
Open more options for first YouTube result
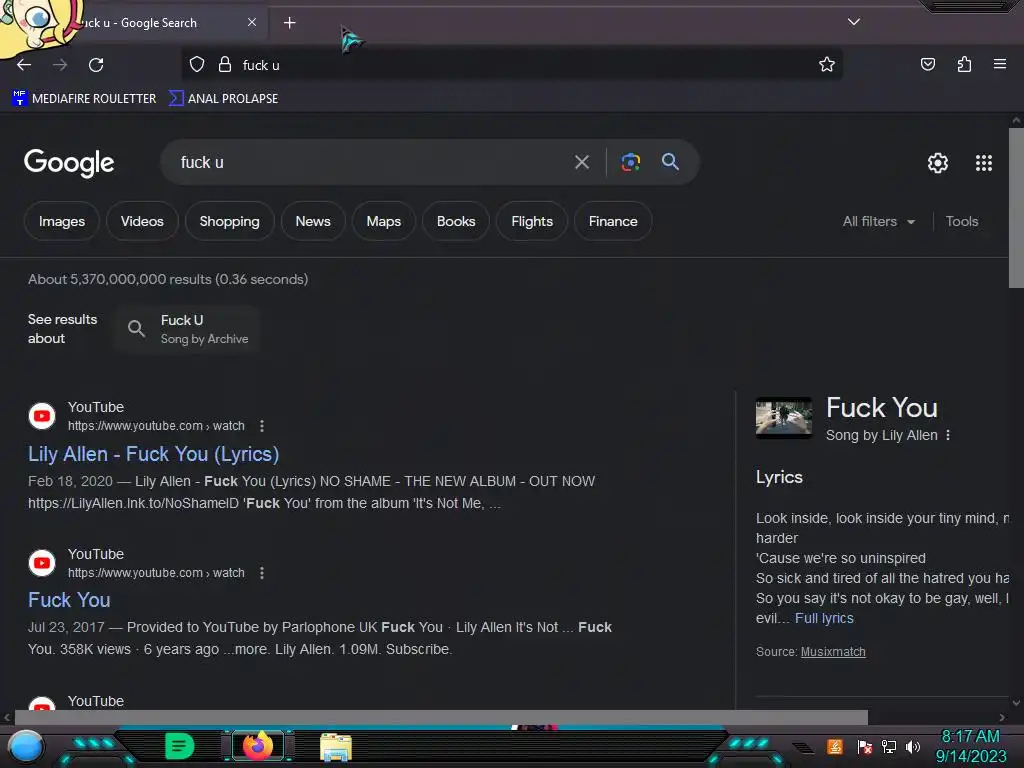pos(262,426)
